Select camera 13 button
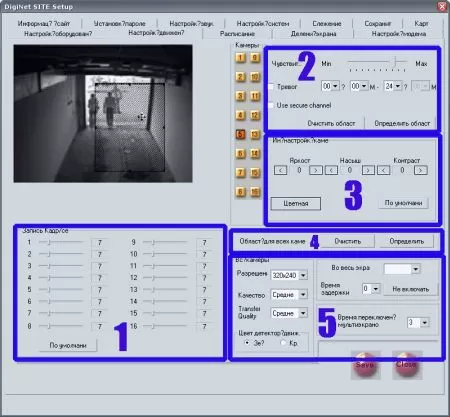The image size is (450, 417). click(255, 134)
